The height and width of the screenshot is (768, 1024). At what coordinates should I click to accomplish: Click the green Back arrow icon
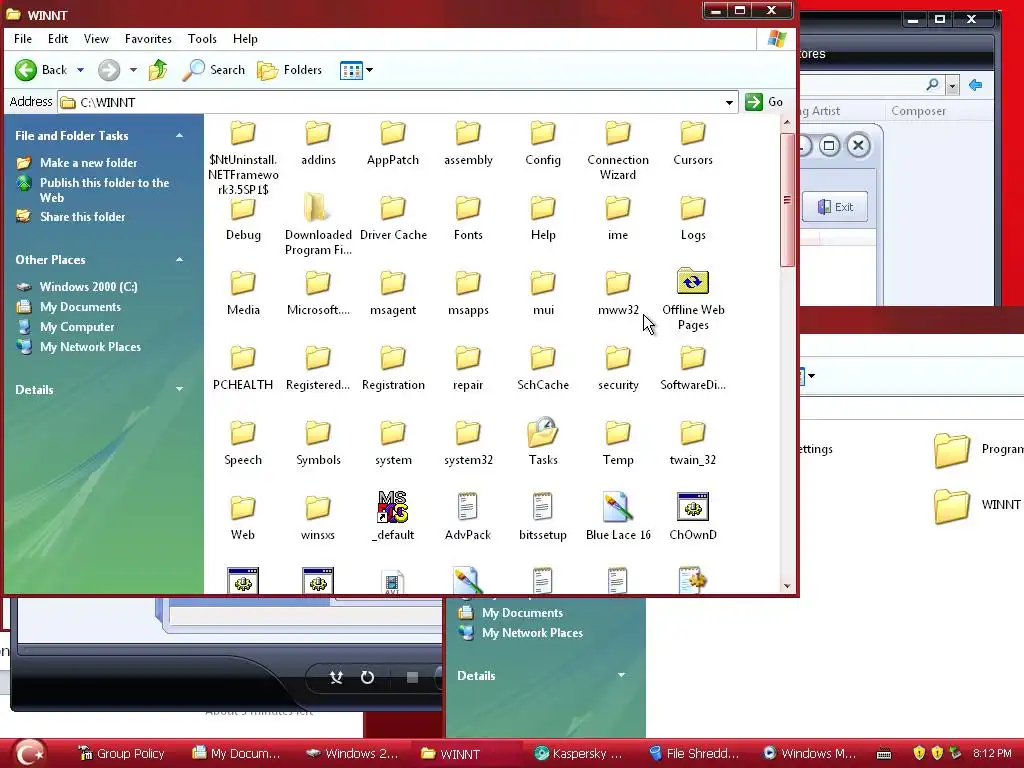25,70
